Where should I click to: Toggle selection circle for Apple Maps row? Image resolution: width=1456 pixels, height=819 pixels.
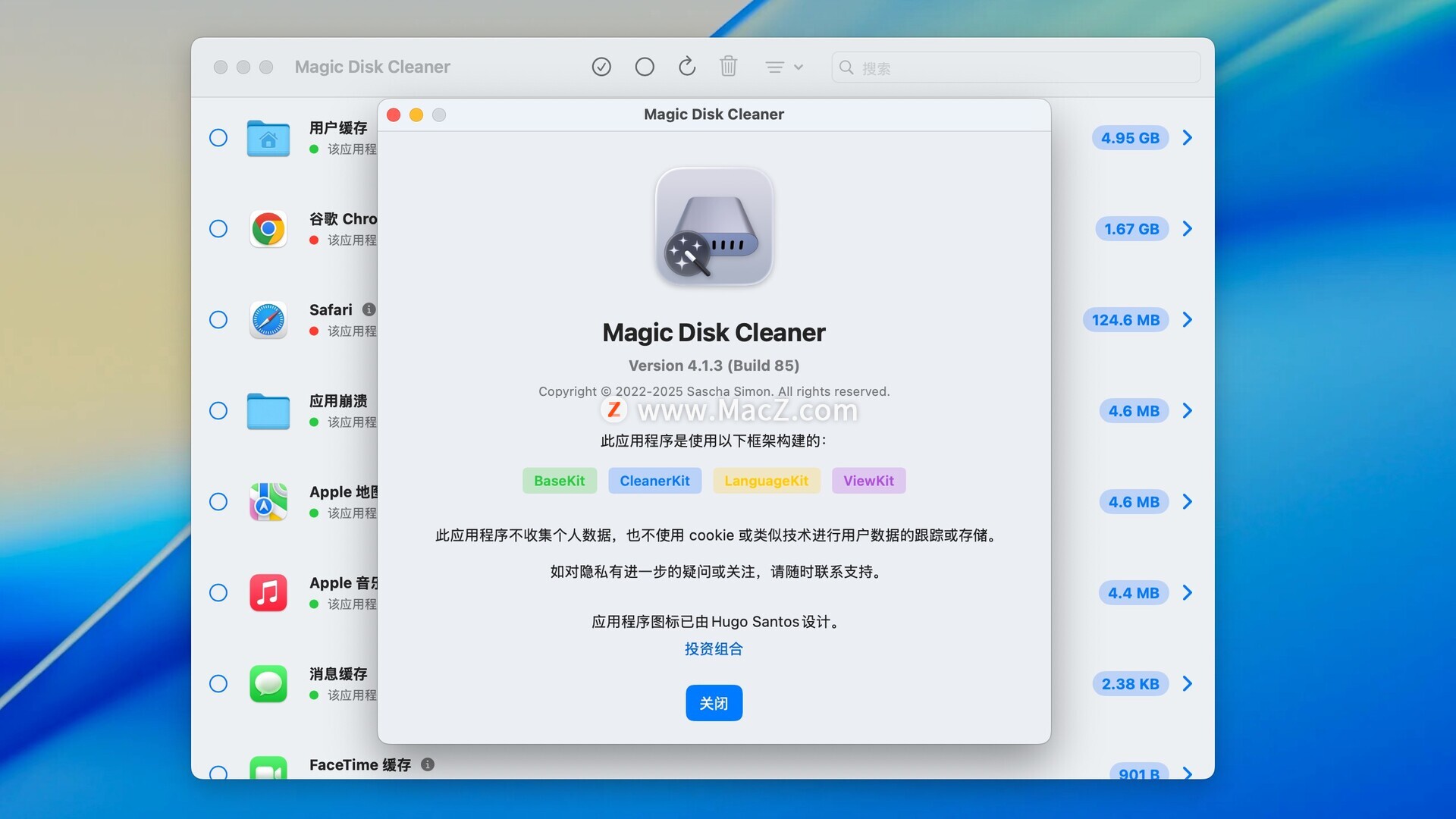pos(218,502)
